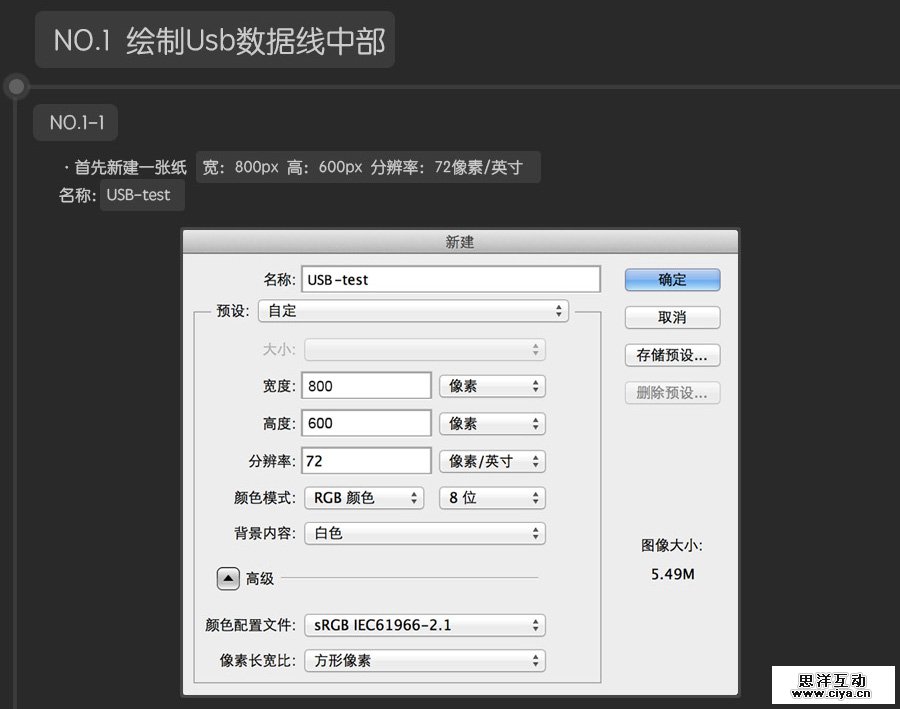The width and height of the screenshot is (900, 709).
Task: Click the 存储预设 save preset button
Action: point(671,355)
